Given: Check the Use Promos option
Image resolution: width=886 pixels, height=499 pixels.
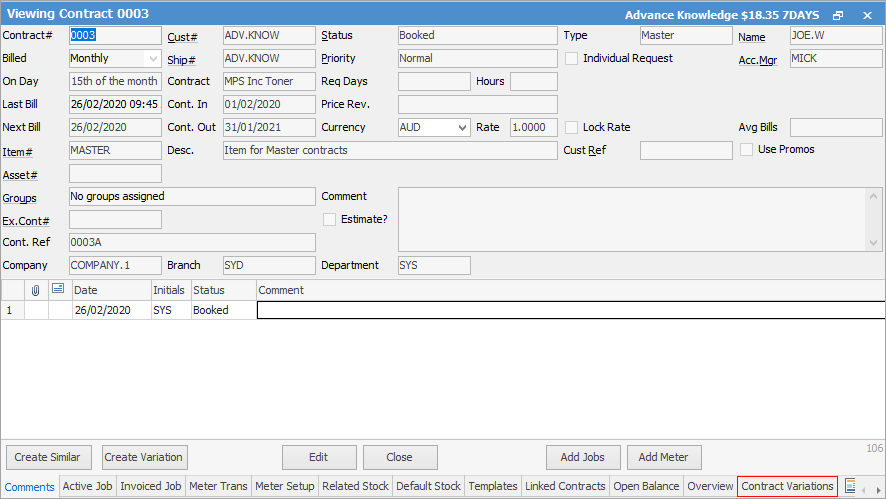Looking at the screenshot, I should (747, 150).
